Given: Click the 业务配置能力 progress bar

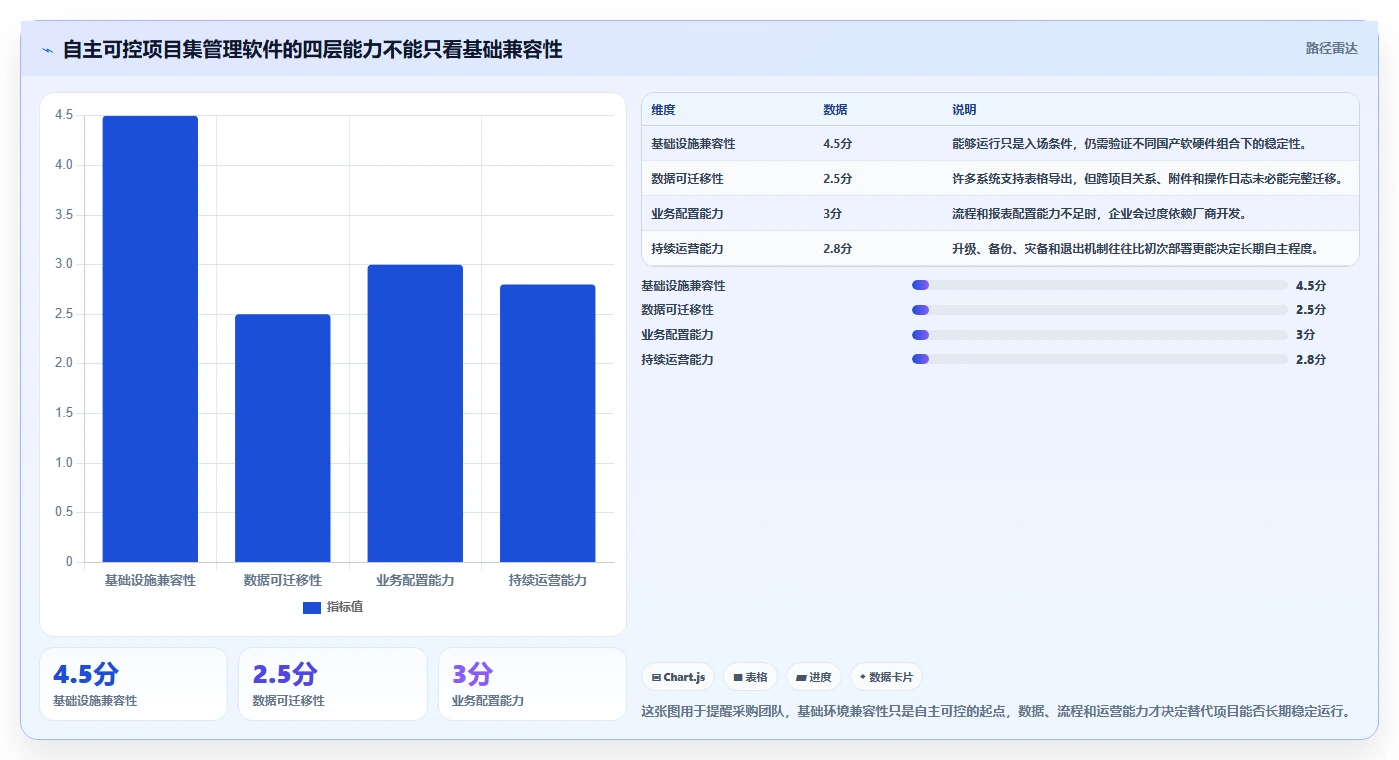Looking at the screenshot, I should (1100, 335).
